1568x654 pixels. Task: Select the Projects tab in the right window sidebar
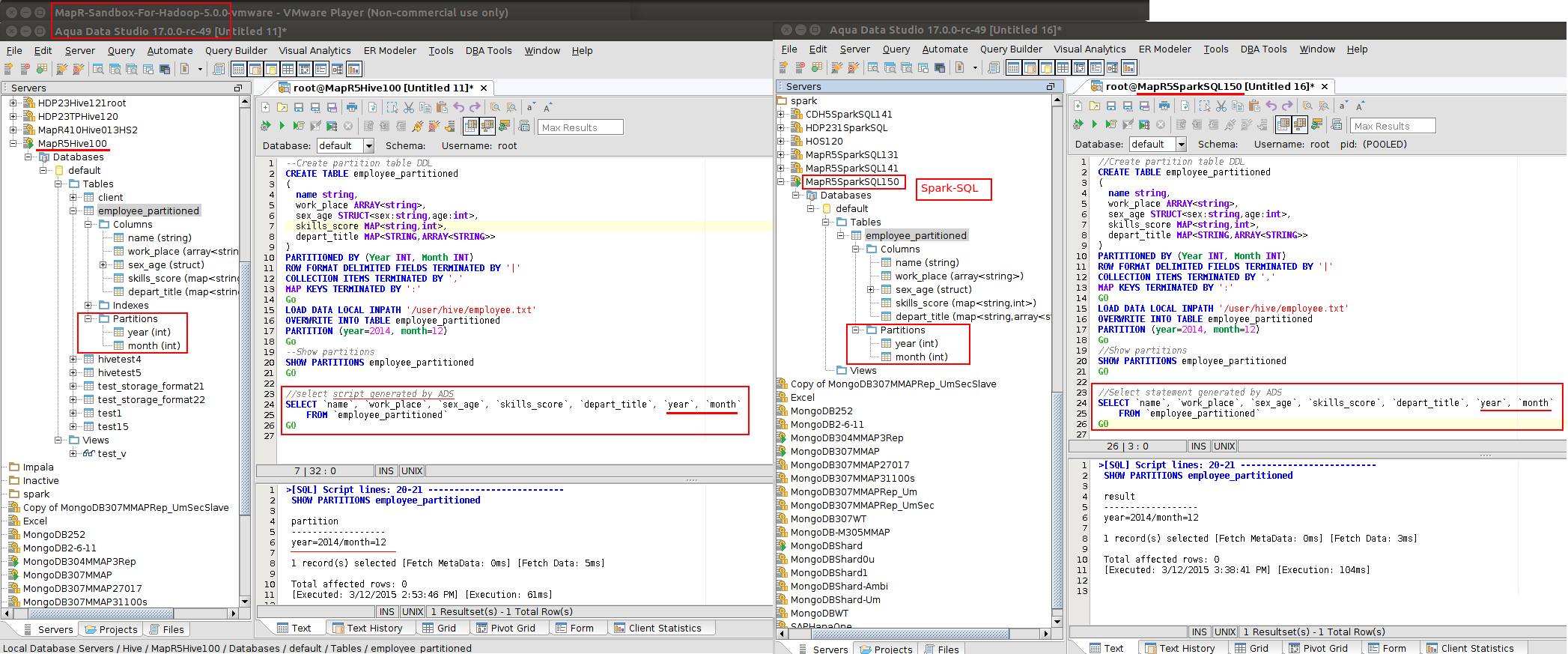point(887,649)
